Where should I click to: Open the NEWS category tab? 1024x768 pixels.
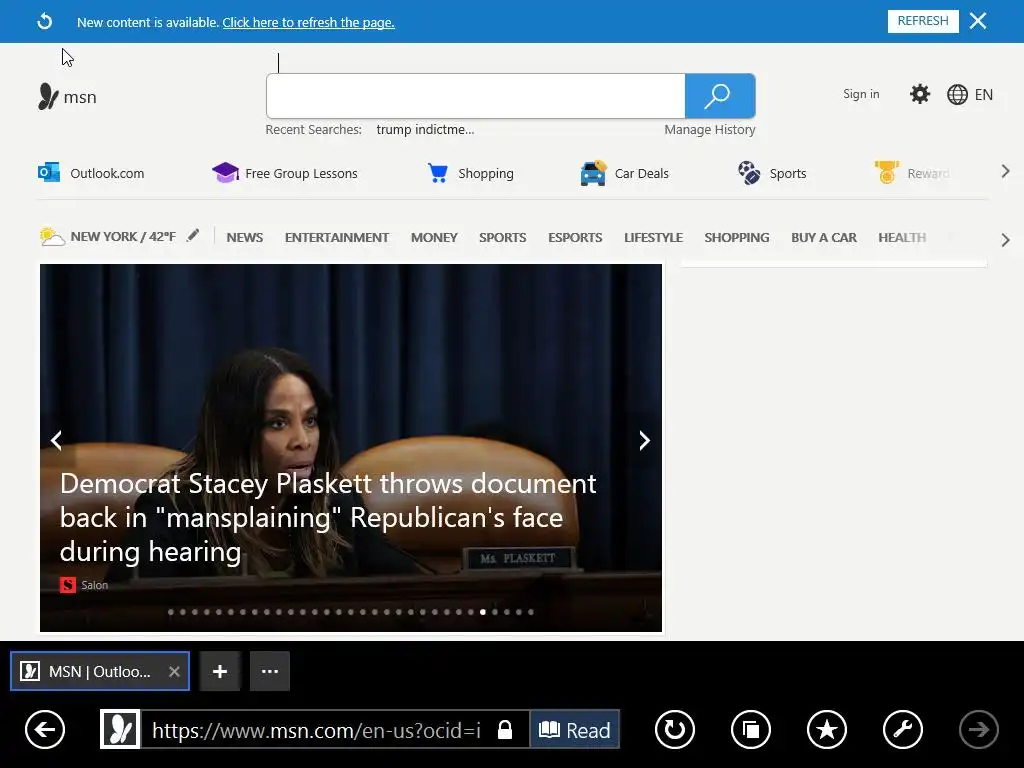(x=245, y=238)
